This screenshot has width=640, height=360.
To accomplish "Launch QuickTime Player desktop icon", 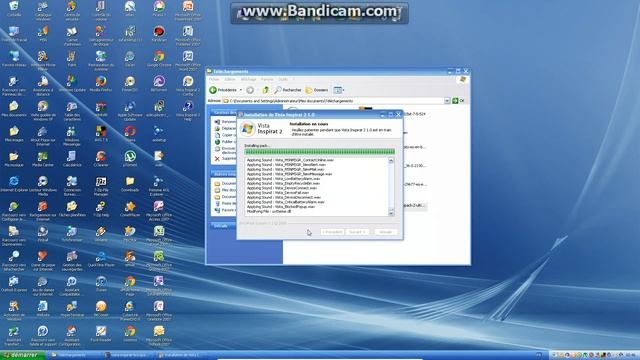I will tap(101, 259).
